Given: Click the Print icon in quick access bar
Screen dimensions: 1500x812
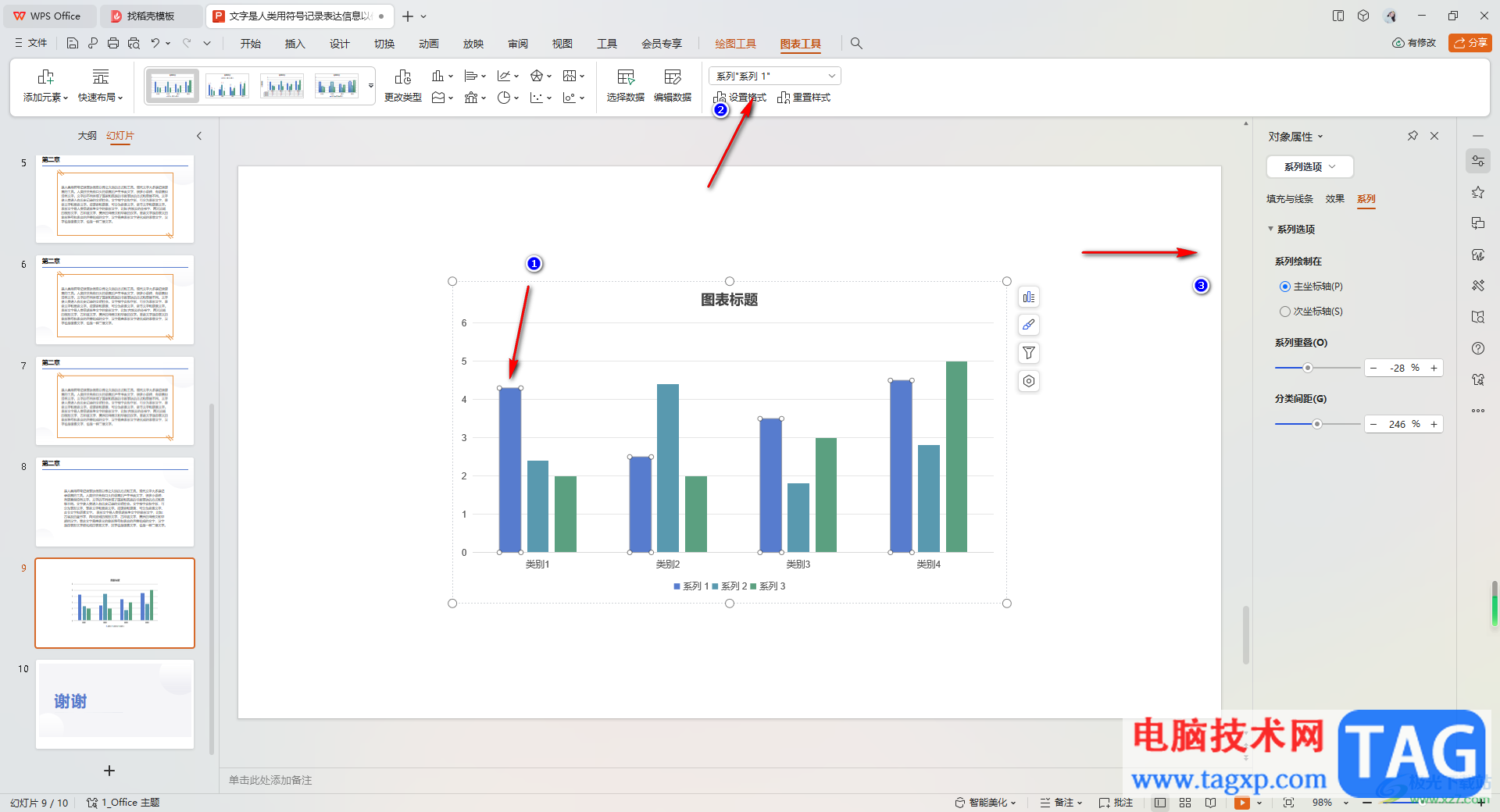Looking at the screenshot, I should point(113,43).
